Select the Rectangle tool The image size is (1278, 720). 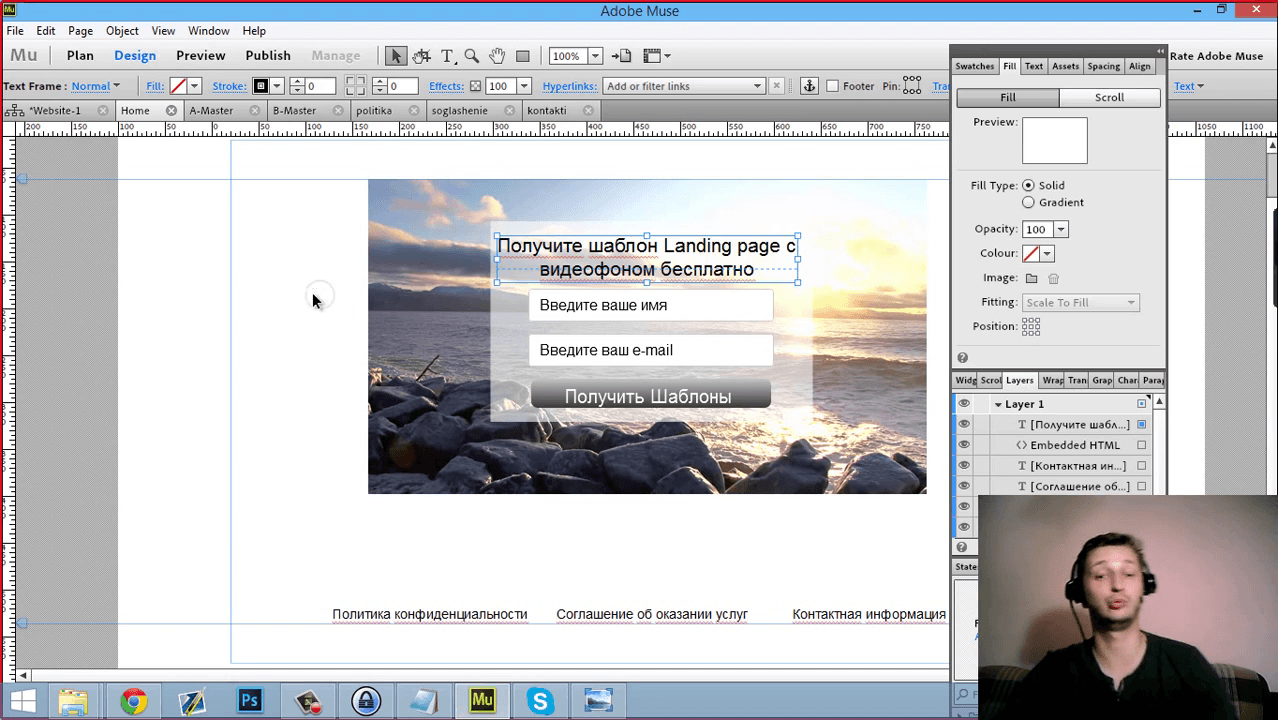[522, 56]
